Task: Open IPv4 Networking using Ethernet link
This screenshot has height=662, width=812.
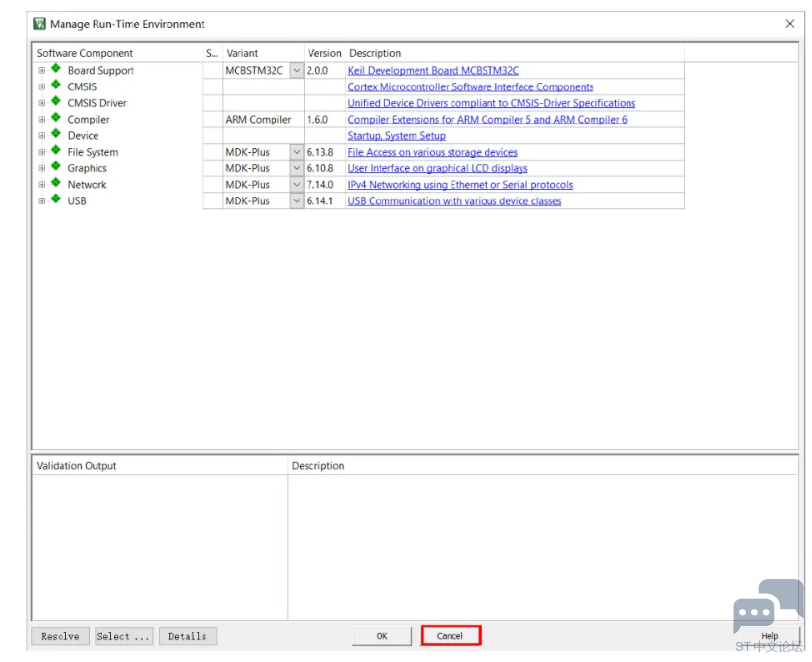Action: [x=460, y=185]
